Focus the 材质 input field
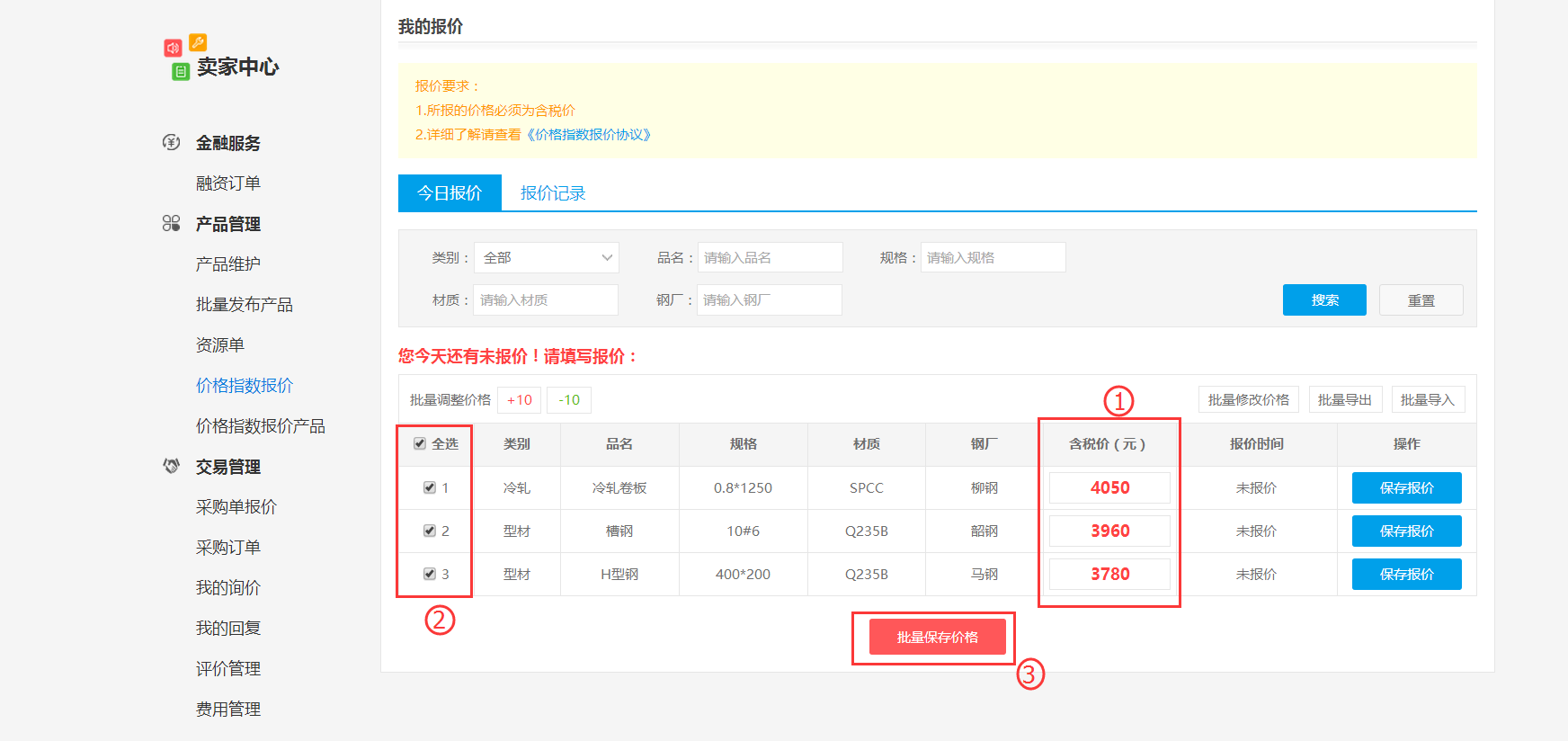Viewport: 1568px width, 741px height. [x=546, y=299]
